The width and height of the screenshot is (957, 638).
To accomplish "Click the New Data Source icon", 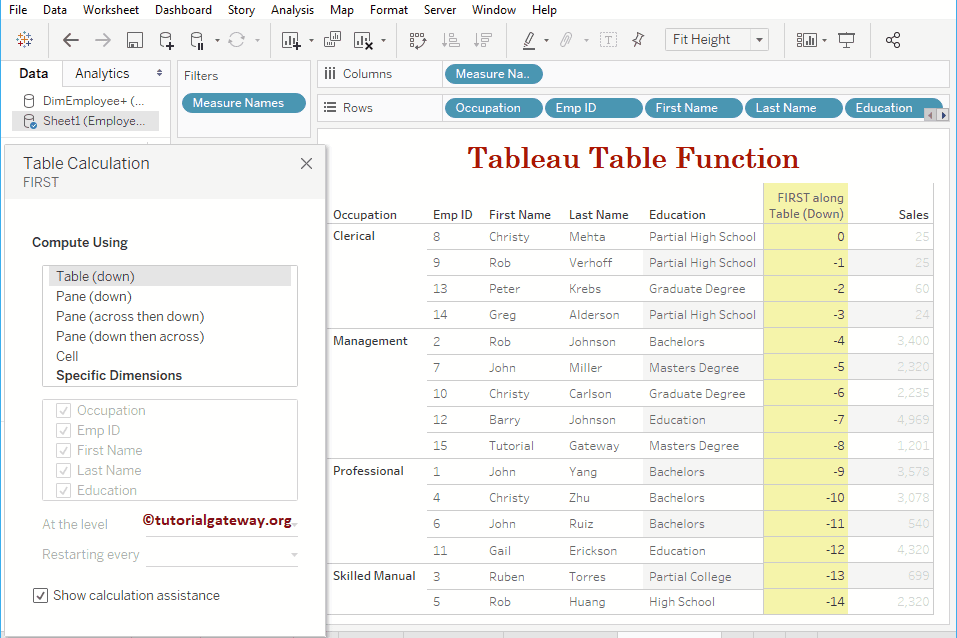I will [x=167, y=40].
